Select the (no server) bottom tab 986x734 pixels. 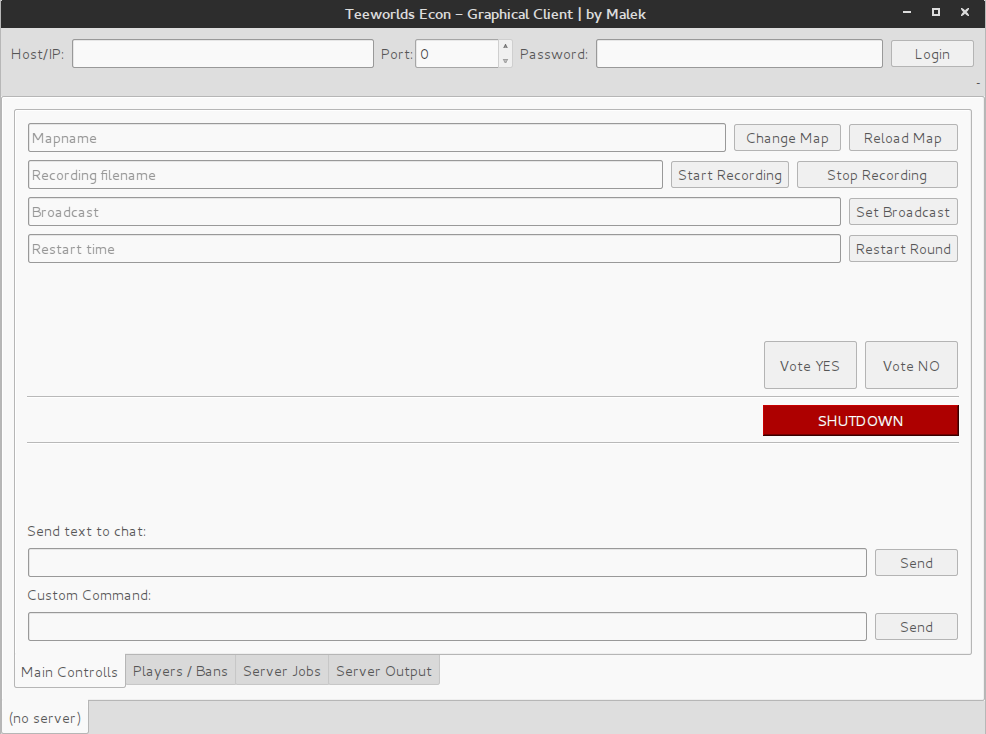point(45,718)
